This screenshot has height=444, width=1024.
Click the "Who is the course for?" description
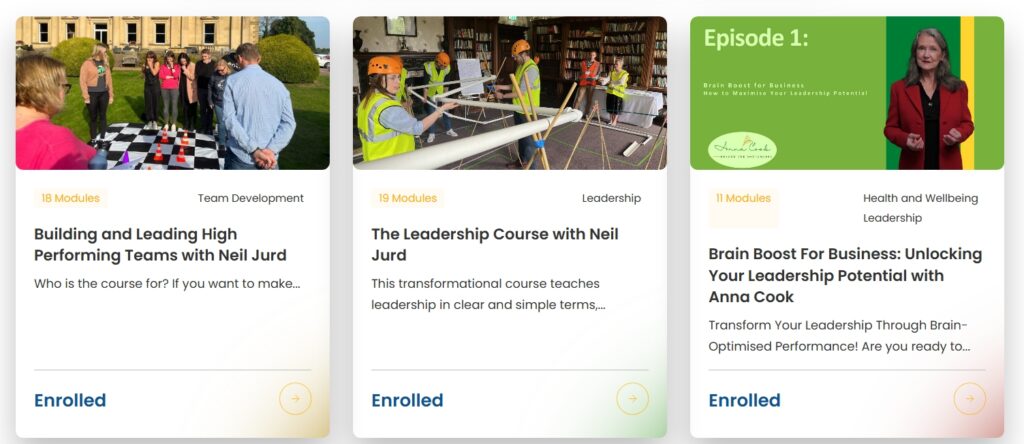point(167,283)
